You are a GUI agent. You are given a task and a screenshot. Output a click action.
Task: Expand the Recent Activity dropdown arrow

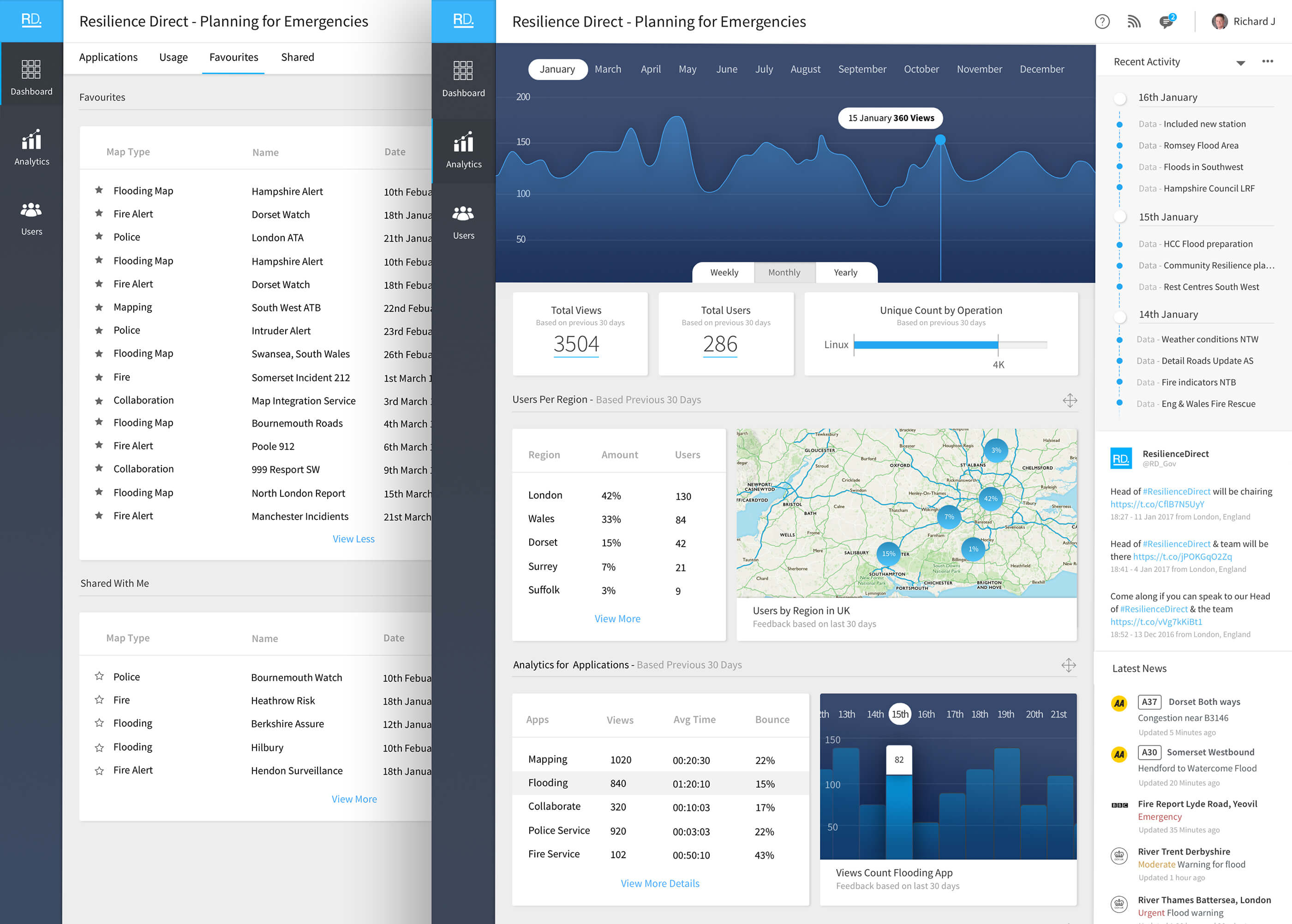[x=1240, y=63]
